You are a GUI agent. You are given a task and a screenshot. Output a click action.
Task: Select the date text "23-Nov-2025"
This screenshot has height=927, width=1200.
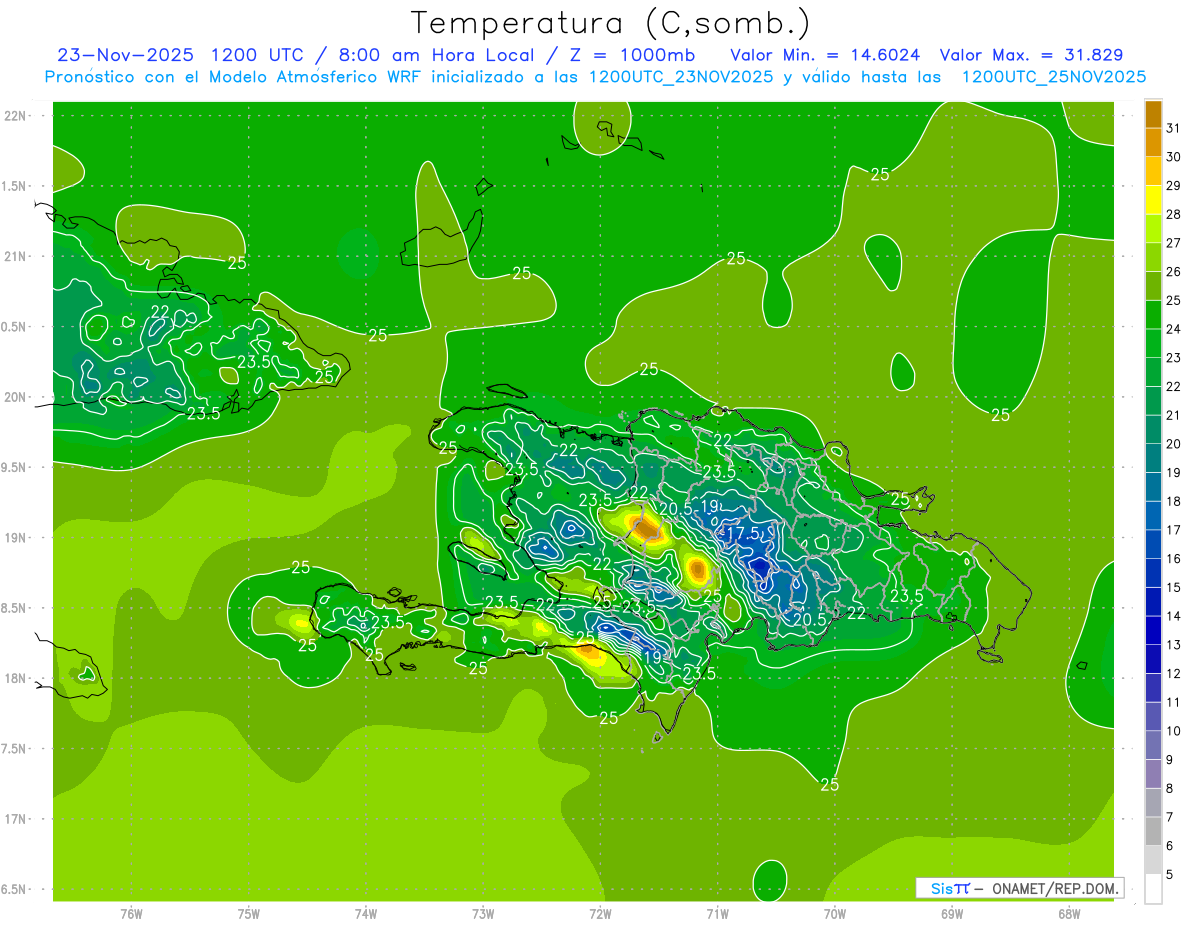point(125,55)
